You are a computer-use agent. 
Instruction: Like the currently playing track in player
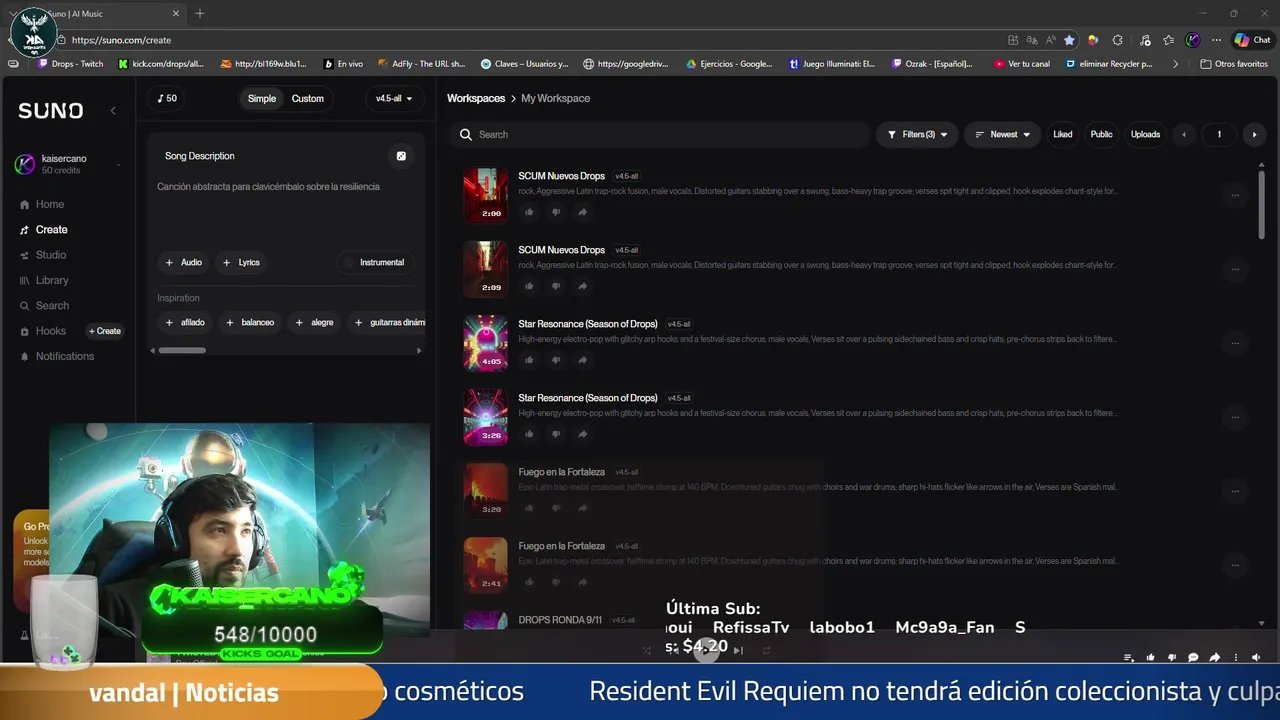[1150, 658]
